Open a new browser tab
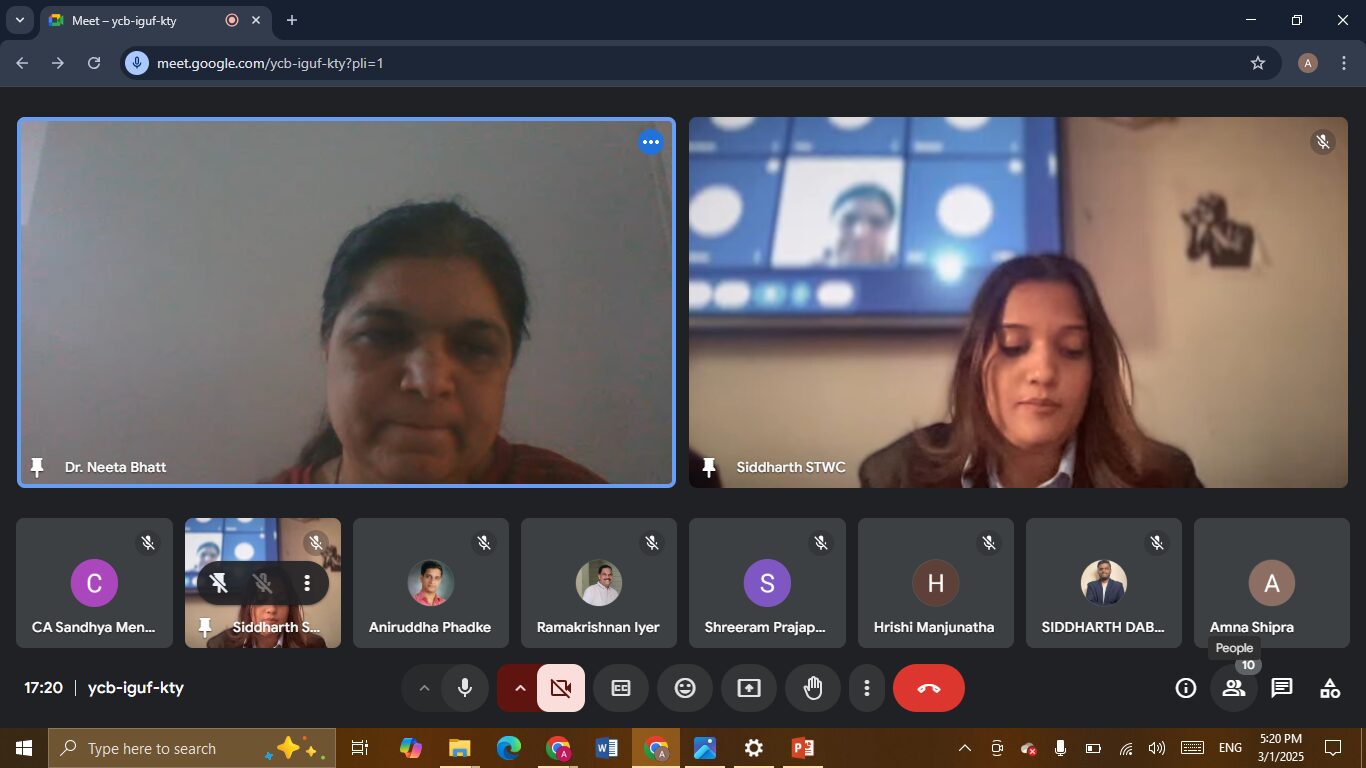Viewport: 1366px width, 768px height. tap(292, 20)
